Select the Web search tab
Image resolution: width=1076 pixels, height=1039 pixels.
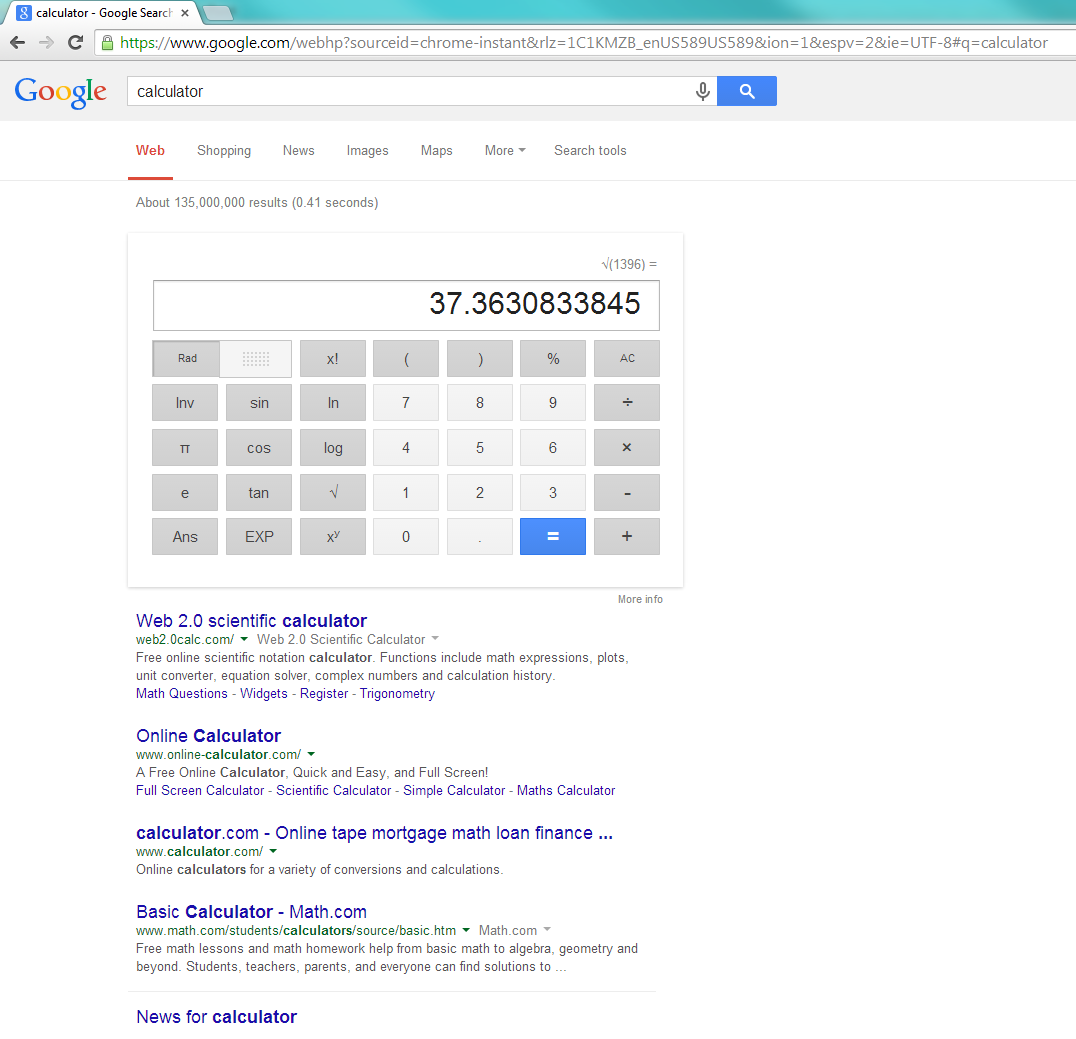click(x=150, y=150)
